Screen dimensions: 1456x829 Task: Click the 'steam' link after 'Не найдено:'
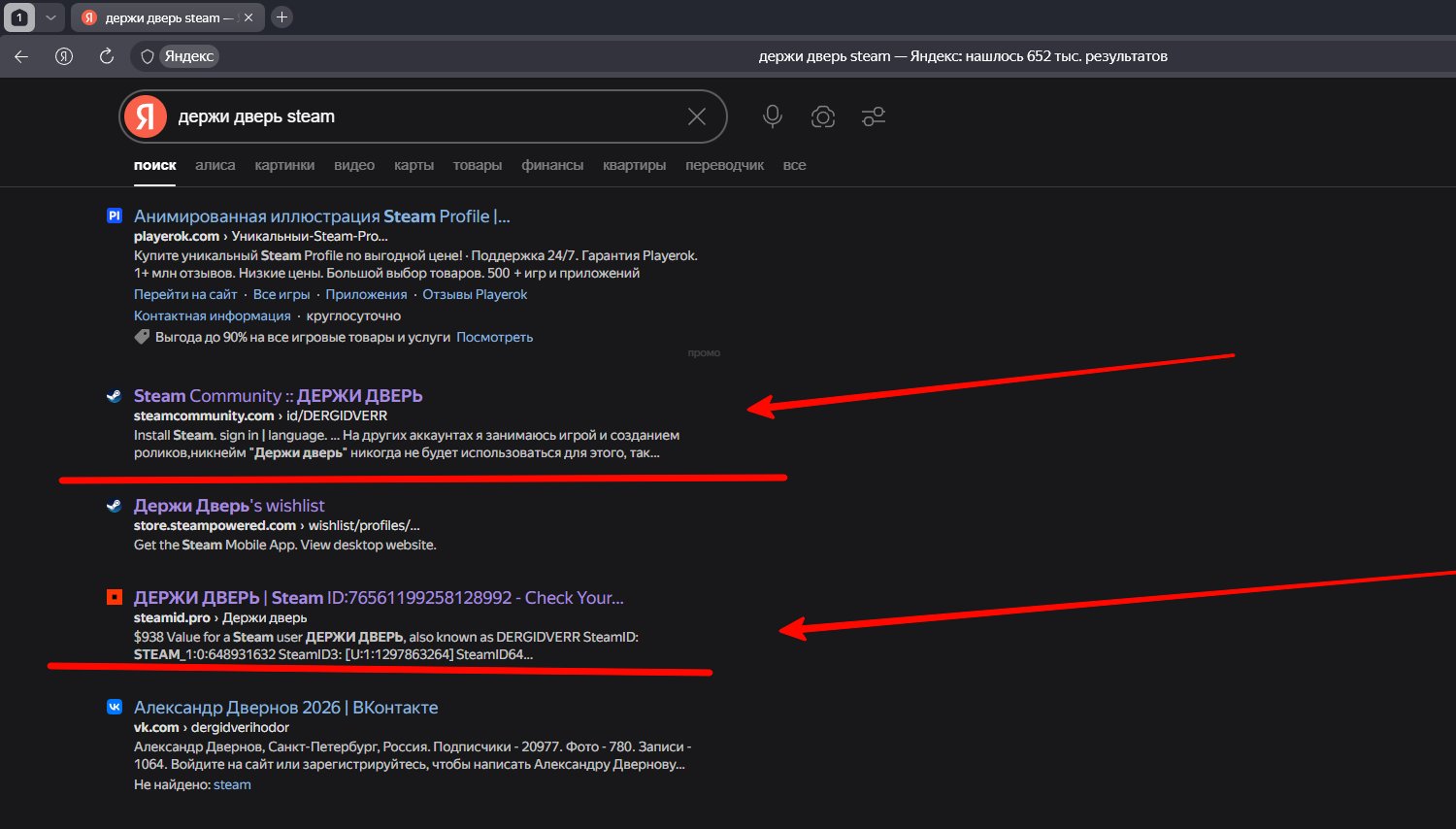232,784
